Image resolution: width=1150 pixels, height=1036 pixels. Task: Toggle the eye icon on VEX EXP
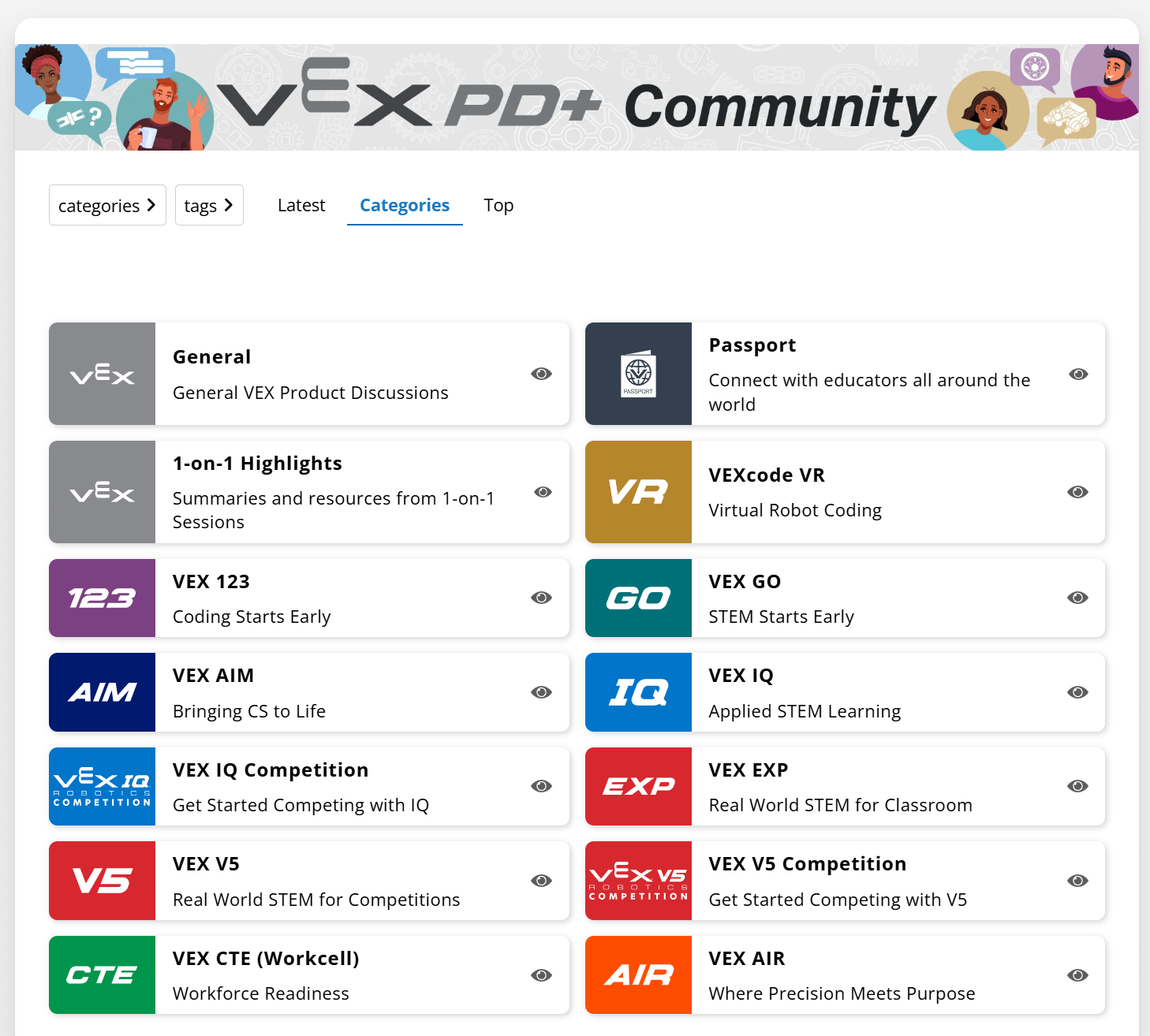[1078, 786]
